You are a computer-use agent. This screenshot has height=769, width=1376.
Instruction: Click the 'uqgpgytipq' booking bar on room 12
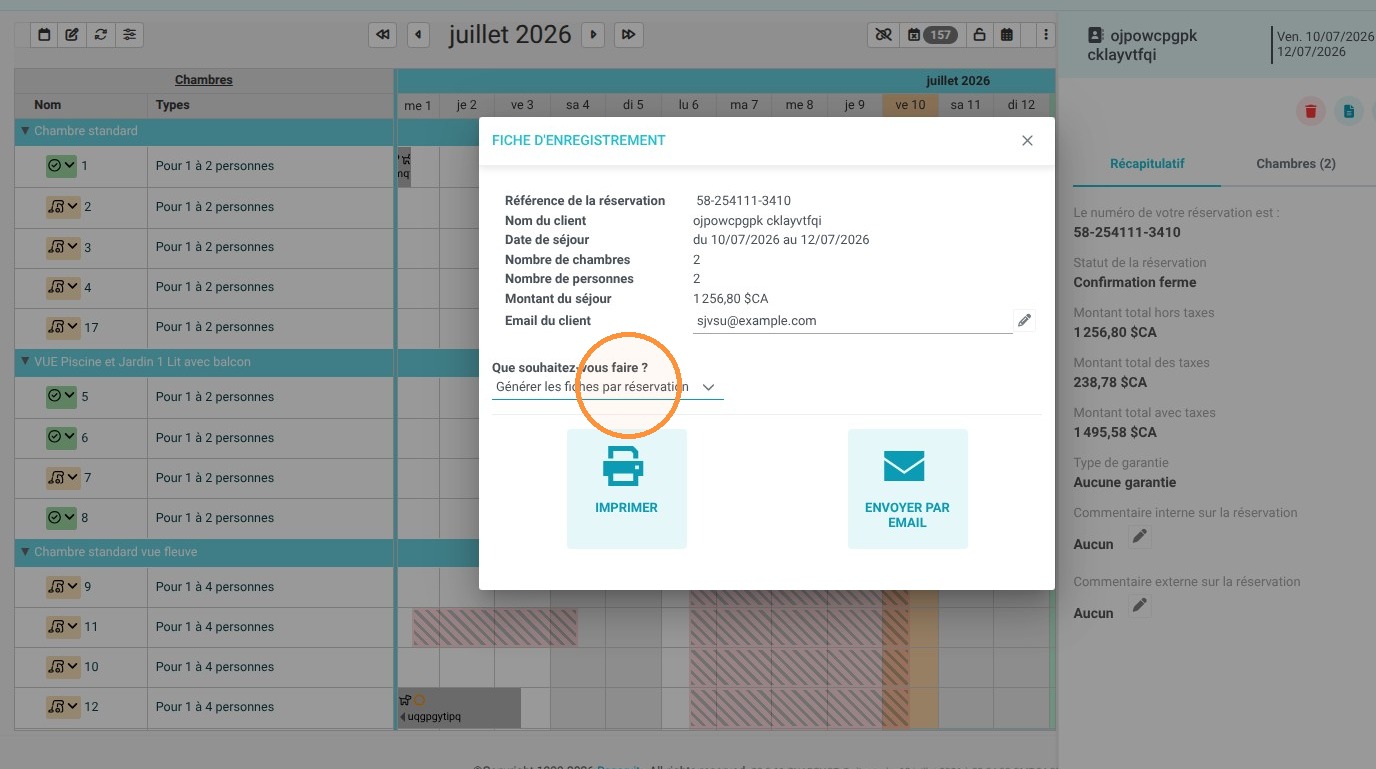coord(460,708)
